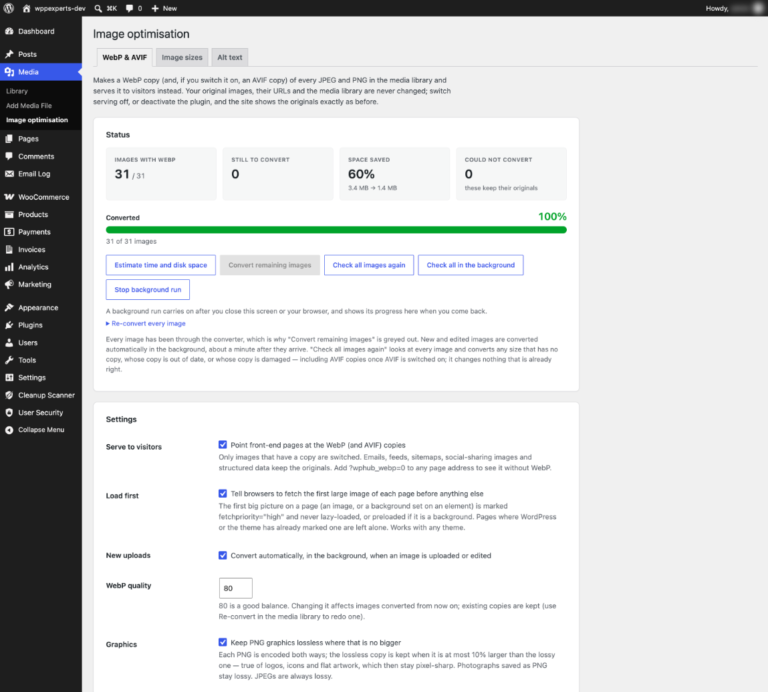768x692 pixels.
Task: Expand the Re-convert every image disclosure
Action: tap(146, 323)
